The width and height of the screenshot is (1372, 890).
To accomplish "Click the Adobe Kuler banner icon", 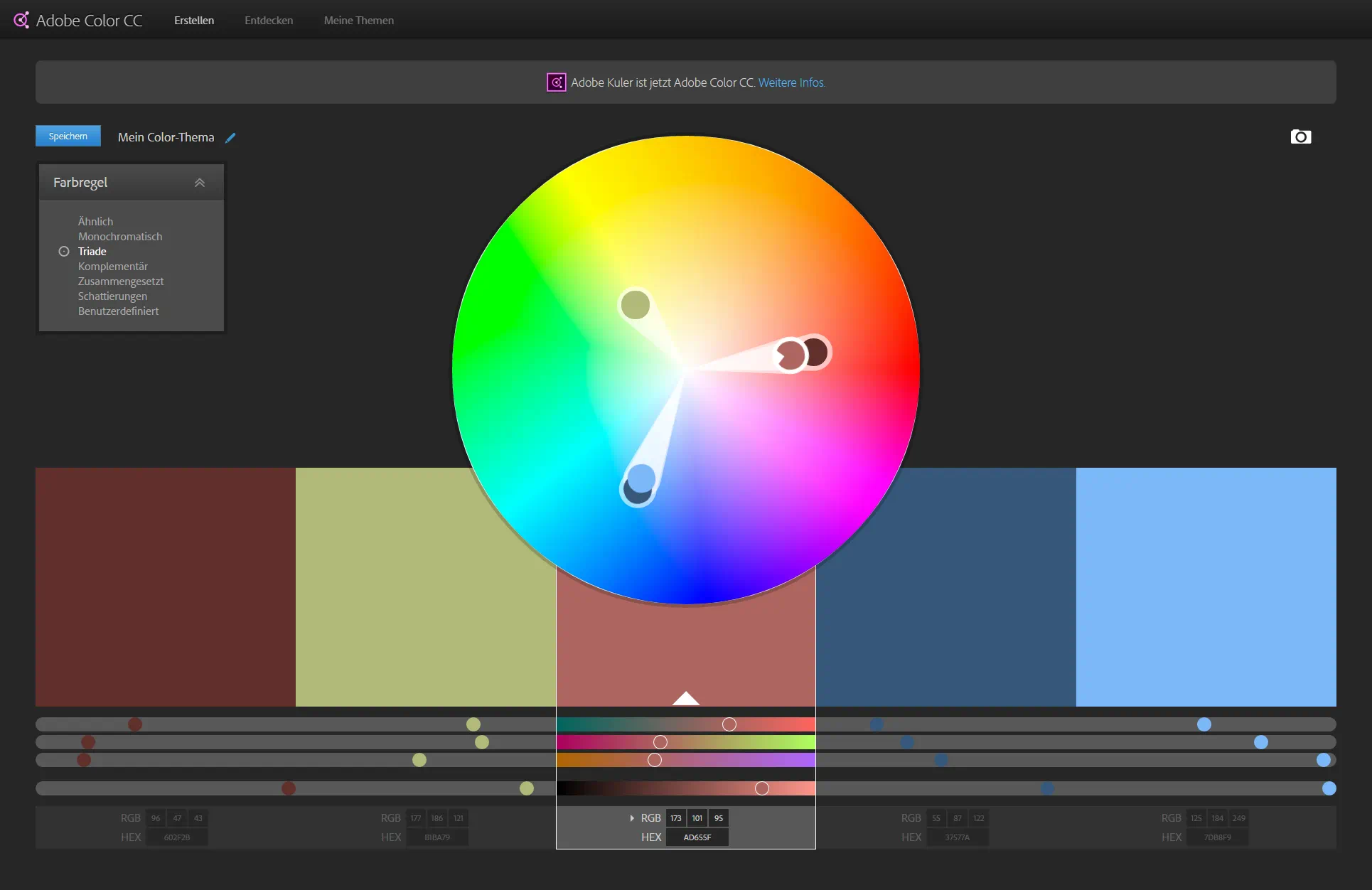I will click(x=556, y=82).
